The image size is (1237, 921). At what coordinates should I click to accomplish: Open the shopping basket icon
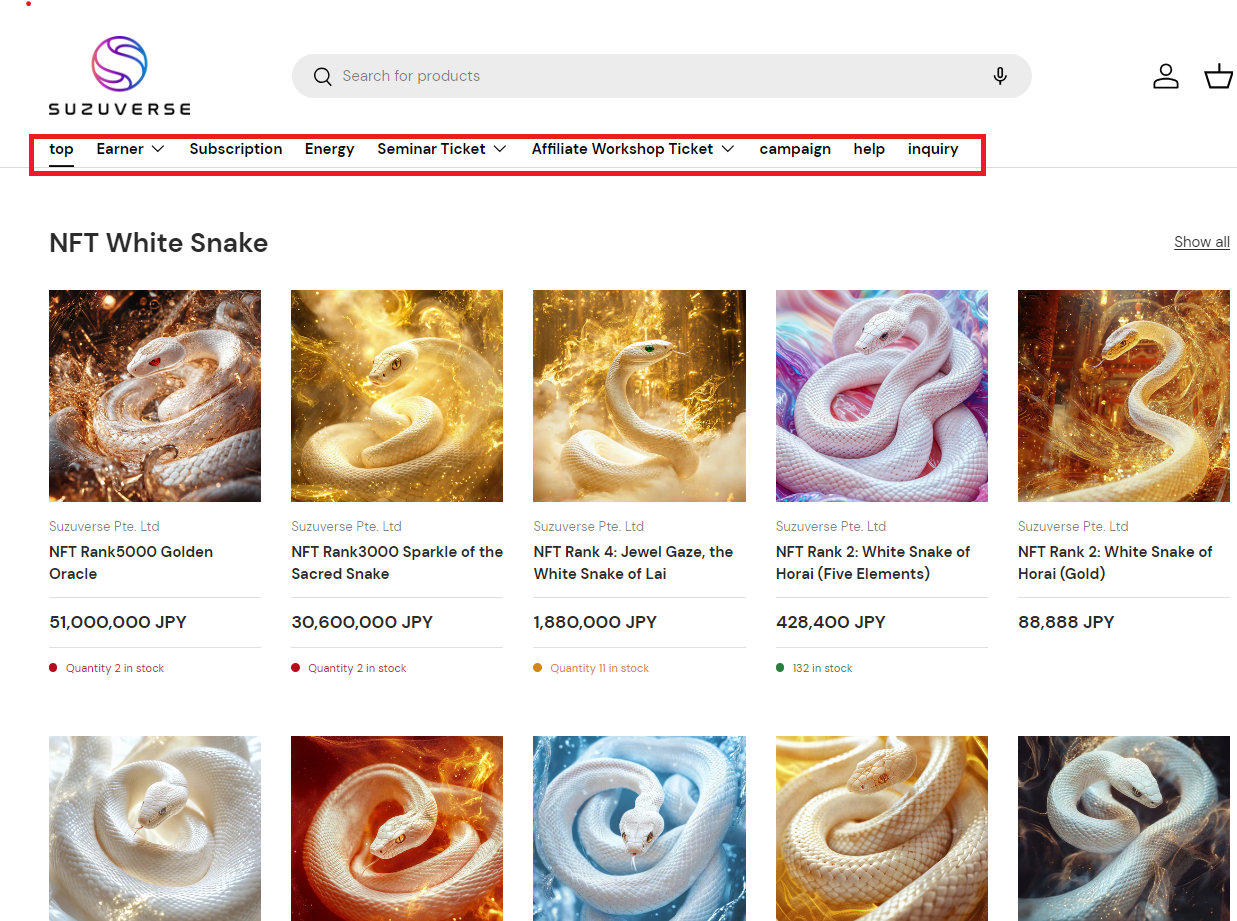1218,77
